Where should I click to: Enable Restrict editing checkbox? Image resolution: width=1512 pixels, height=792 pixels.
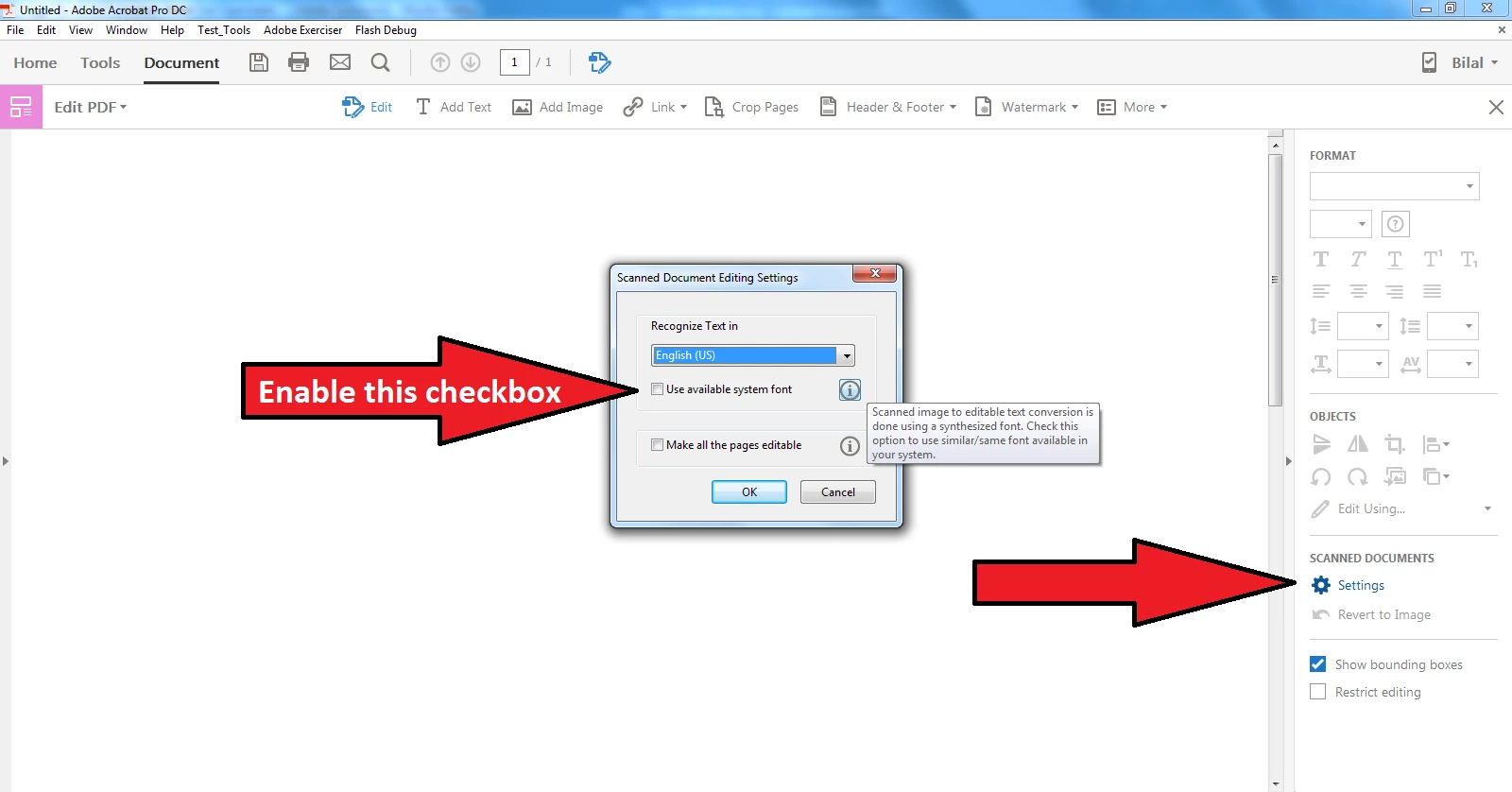[1318, 692]
